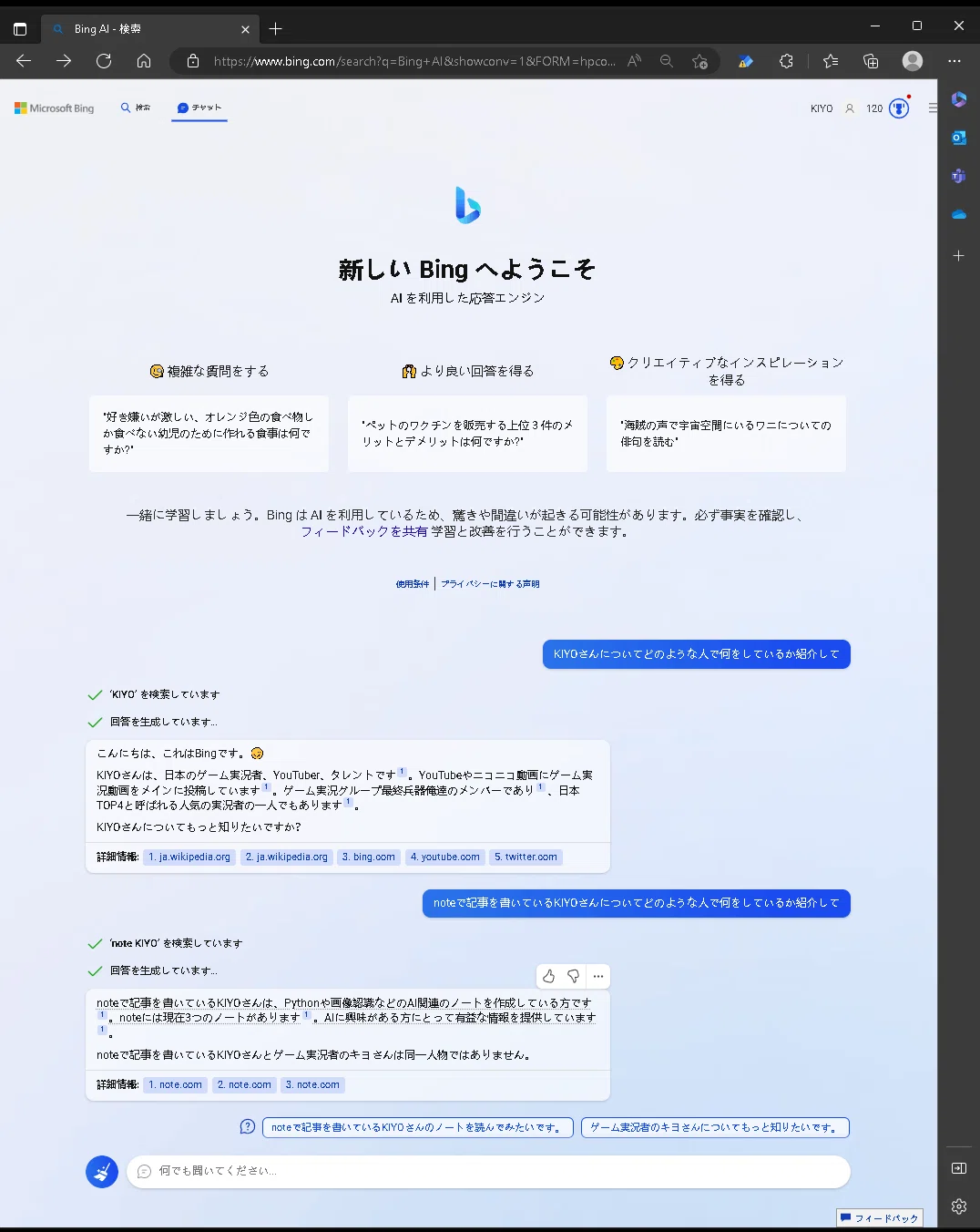Click the browser forward arrow
The height and width of the screenshot is (1232, 980).
pos(64,61)
